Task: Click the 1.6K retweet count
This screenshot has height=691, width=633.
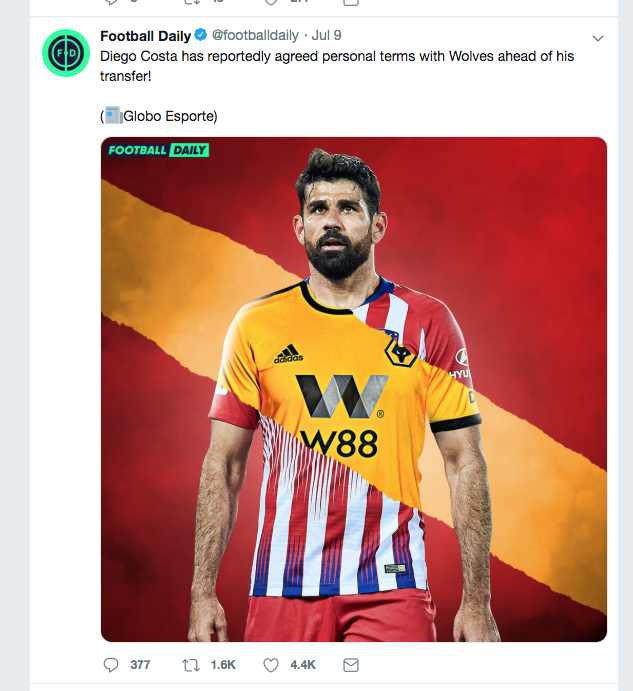Action: click(x=224, y=665)
